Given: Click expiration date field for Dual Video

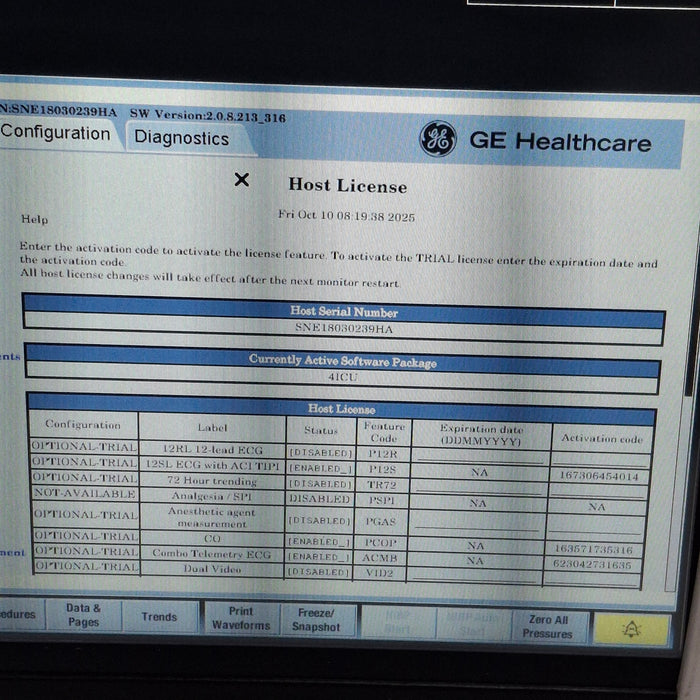Looking at the screenshot, I should [474, 575].
